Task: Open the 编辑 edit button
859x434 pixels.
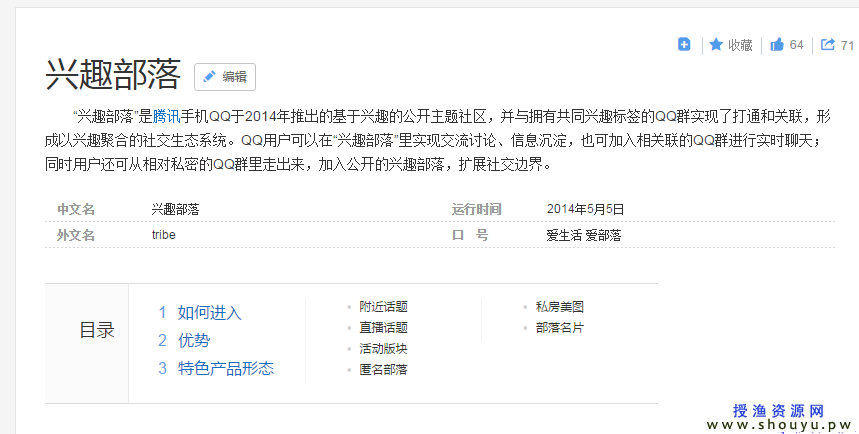Action: tap(225, 77)
